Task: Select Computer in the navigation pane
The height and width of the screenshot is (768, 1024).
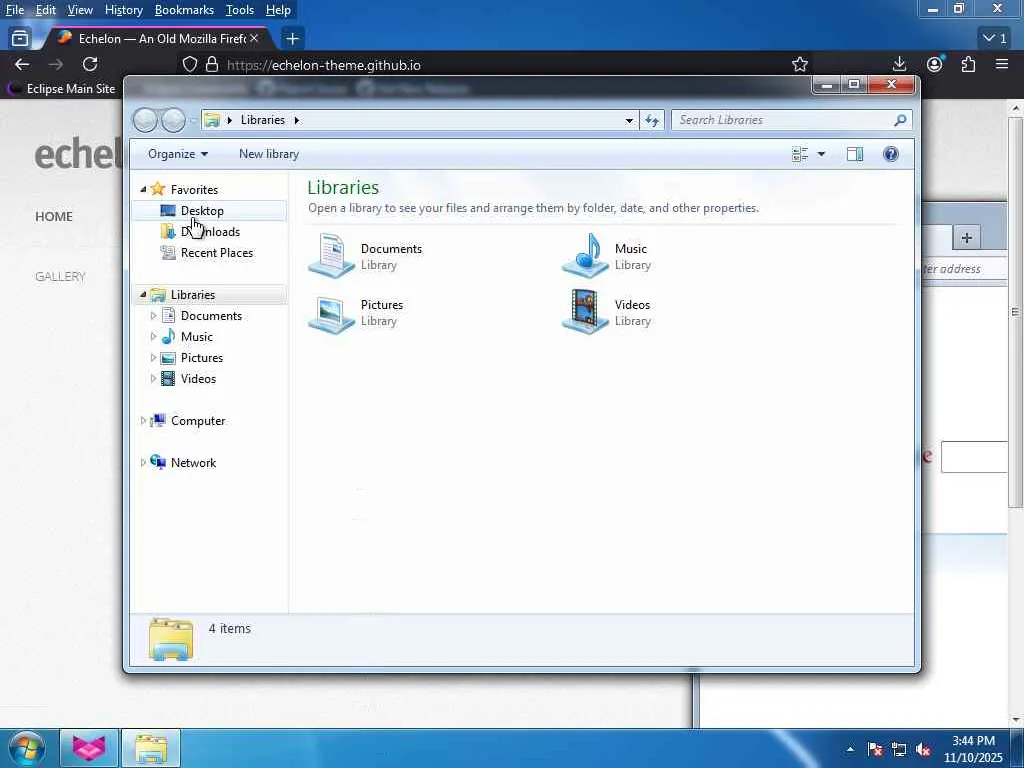Action: click(x=198, y=421)
